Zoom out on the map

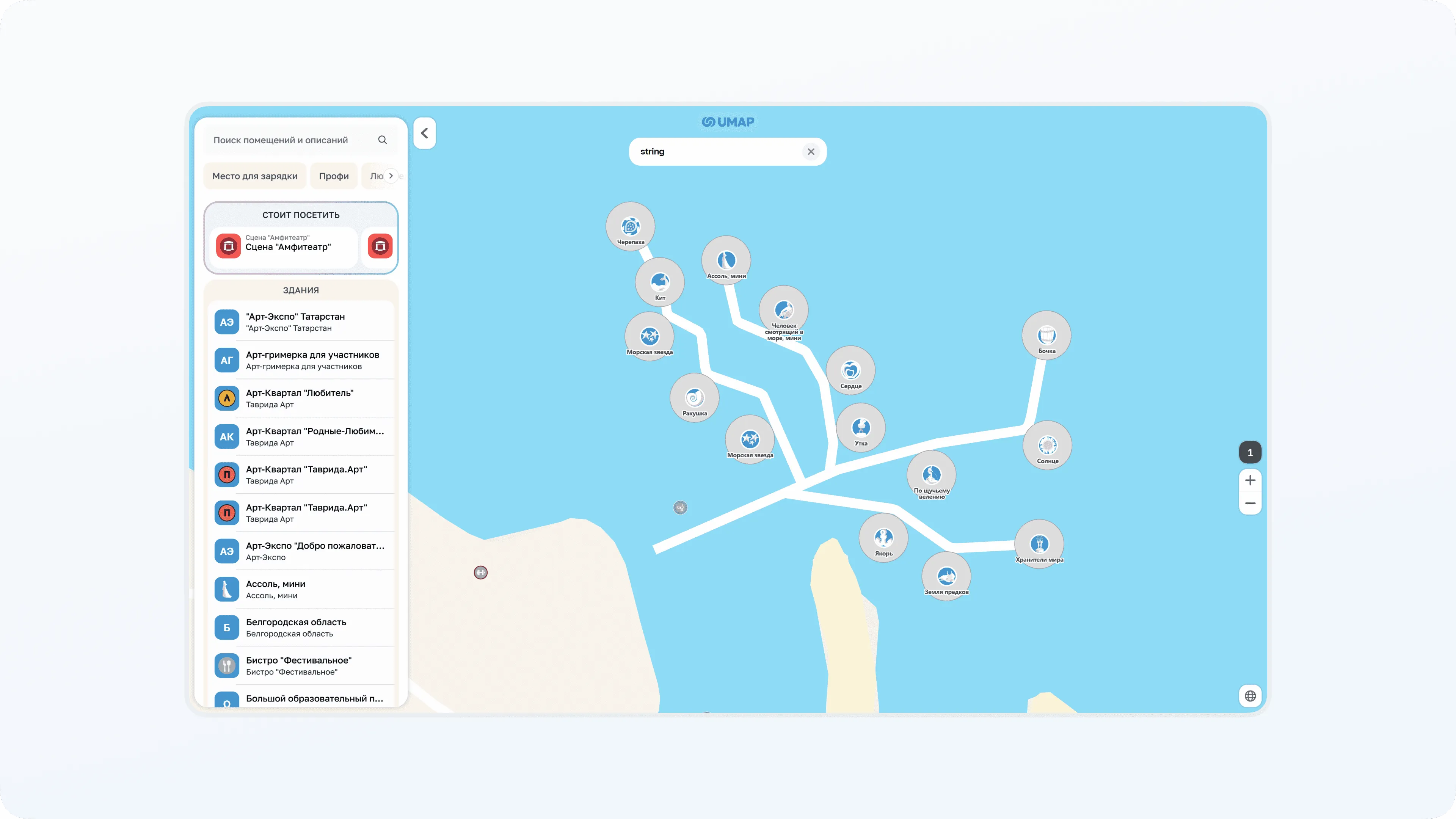pos(1250,504)
